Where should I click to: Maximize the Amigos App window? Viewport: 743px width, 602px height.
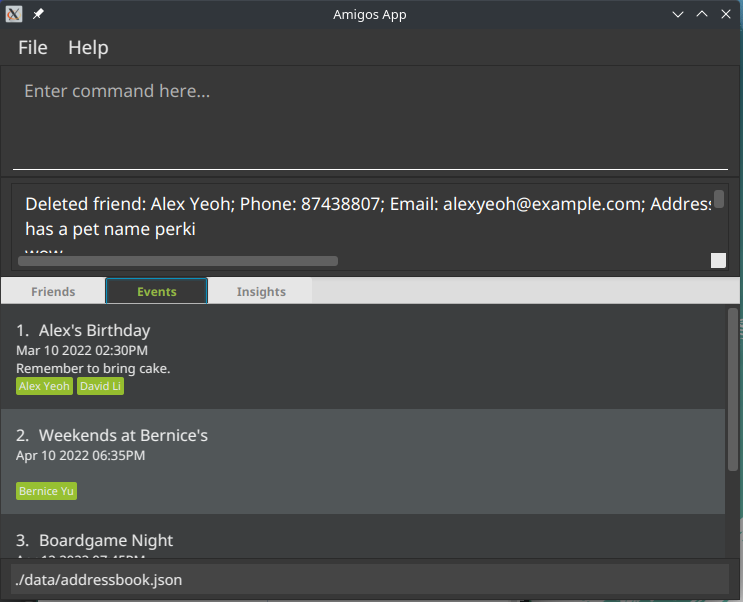coord(702,14)
